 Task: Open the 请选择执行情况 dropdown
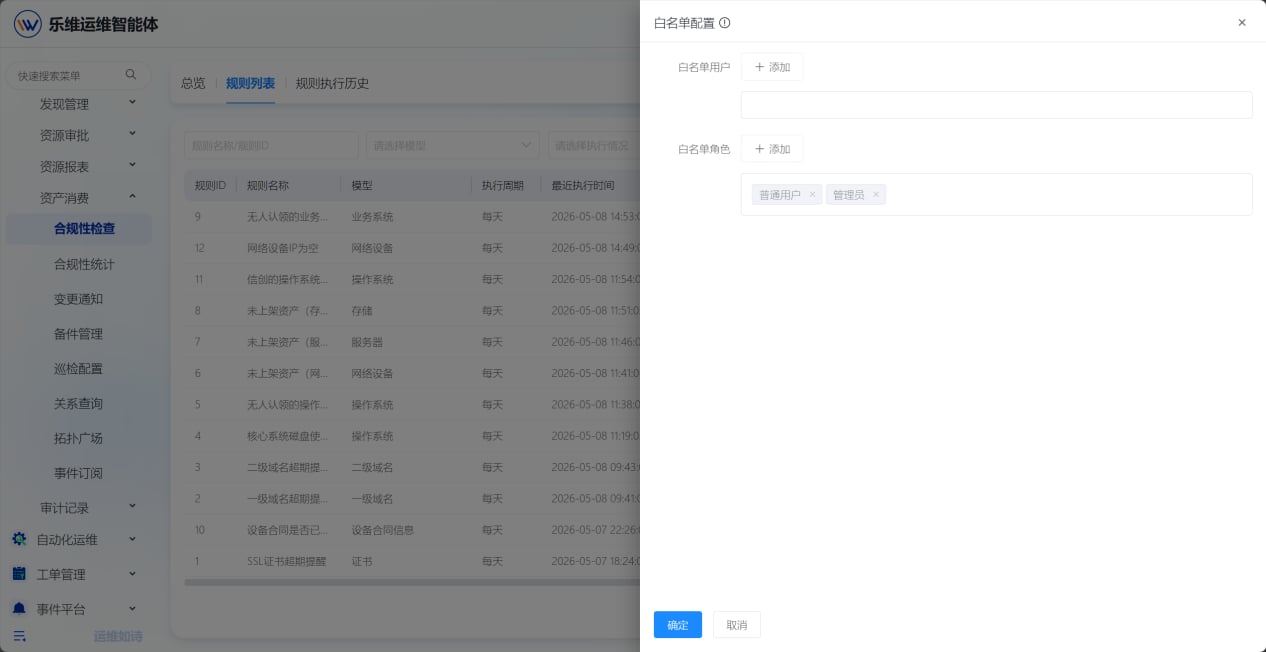[x=594, y=145]
